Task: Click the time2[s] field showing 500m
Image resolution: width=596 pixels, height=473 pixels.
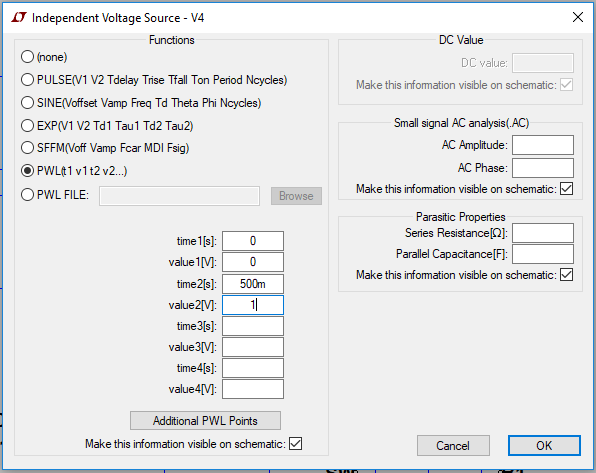Action: (x=253, y=284)
